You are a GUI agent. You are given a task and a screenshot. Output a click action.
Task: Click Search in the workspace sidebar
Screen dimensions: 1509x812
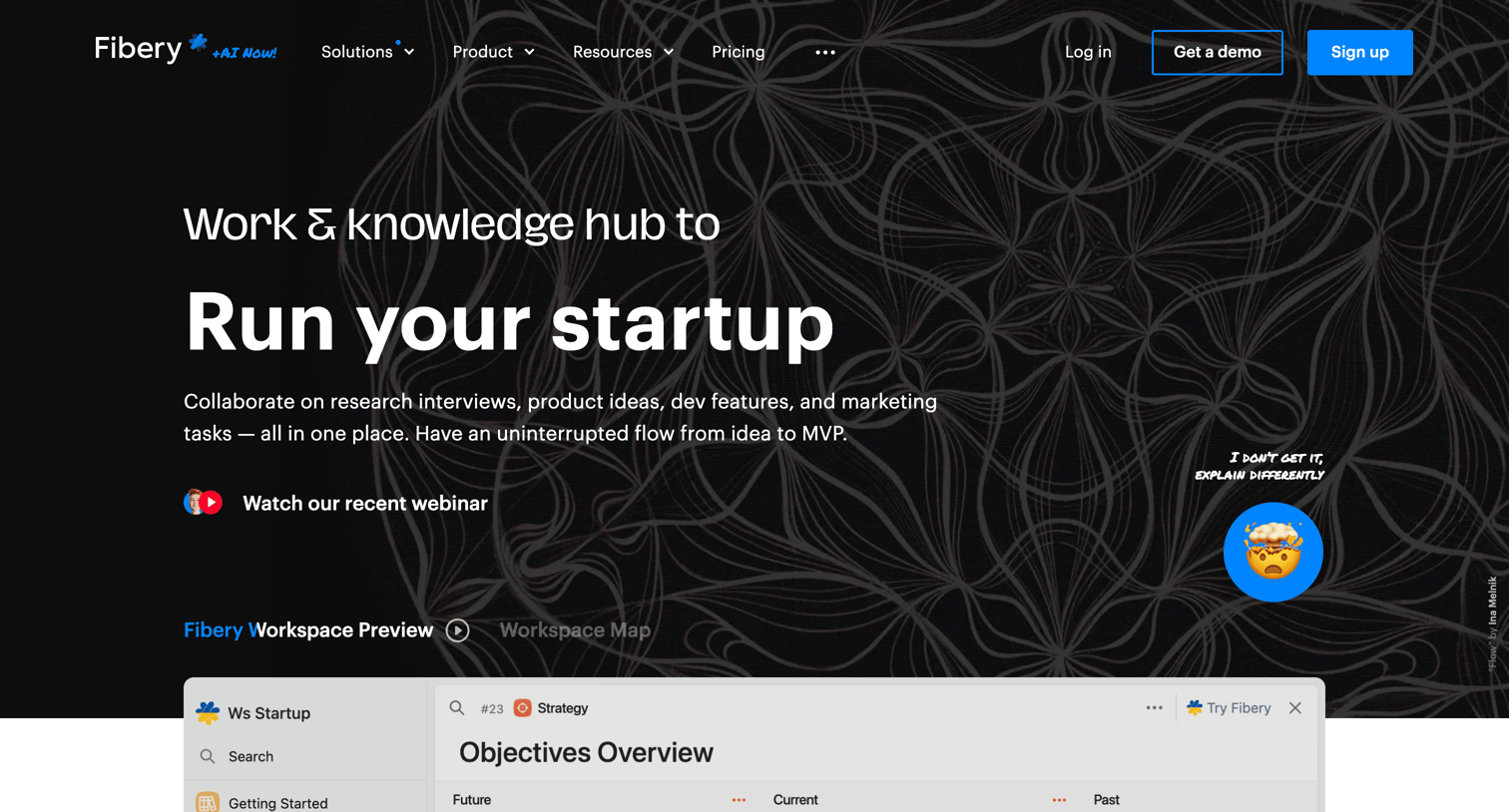pos(251,756)
